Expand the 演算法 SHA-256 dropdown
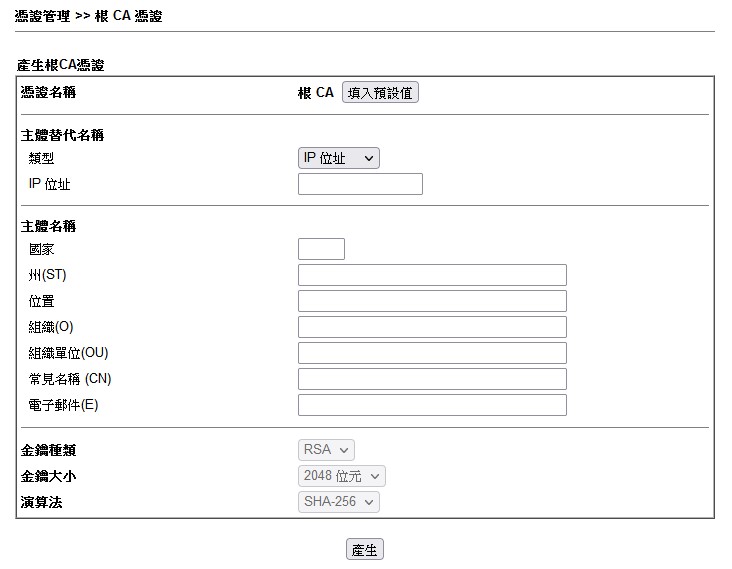732x569 pixels. [x=338, y=502]
